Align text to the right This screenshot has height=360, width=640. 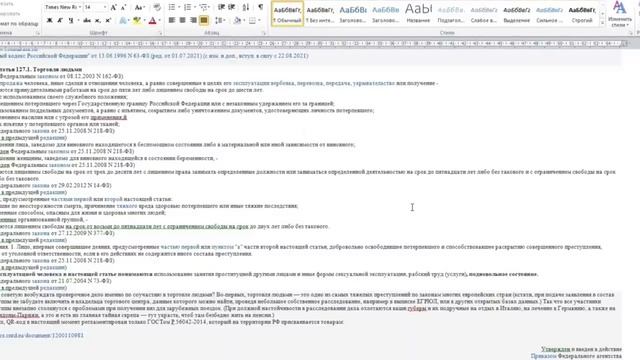click(193, 20)
